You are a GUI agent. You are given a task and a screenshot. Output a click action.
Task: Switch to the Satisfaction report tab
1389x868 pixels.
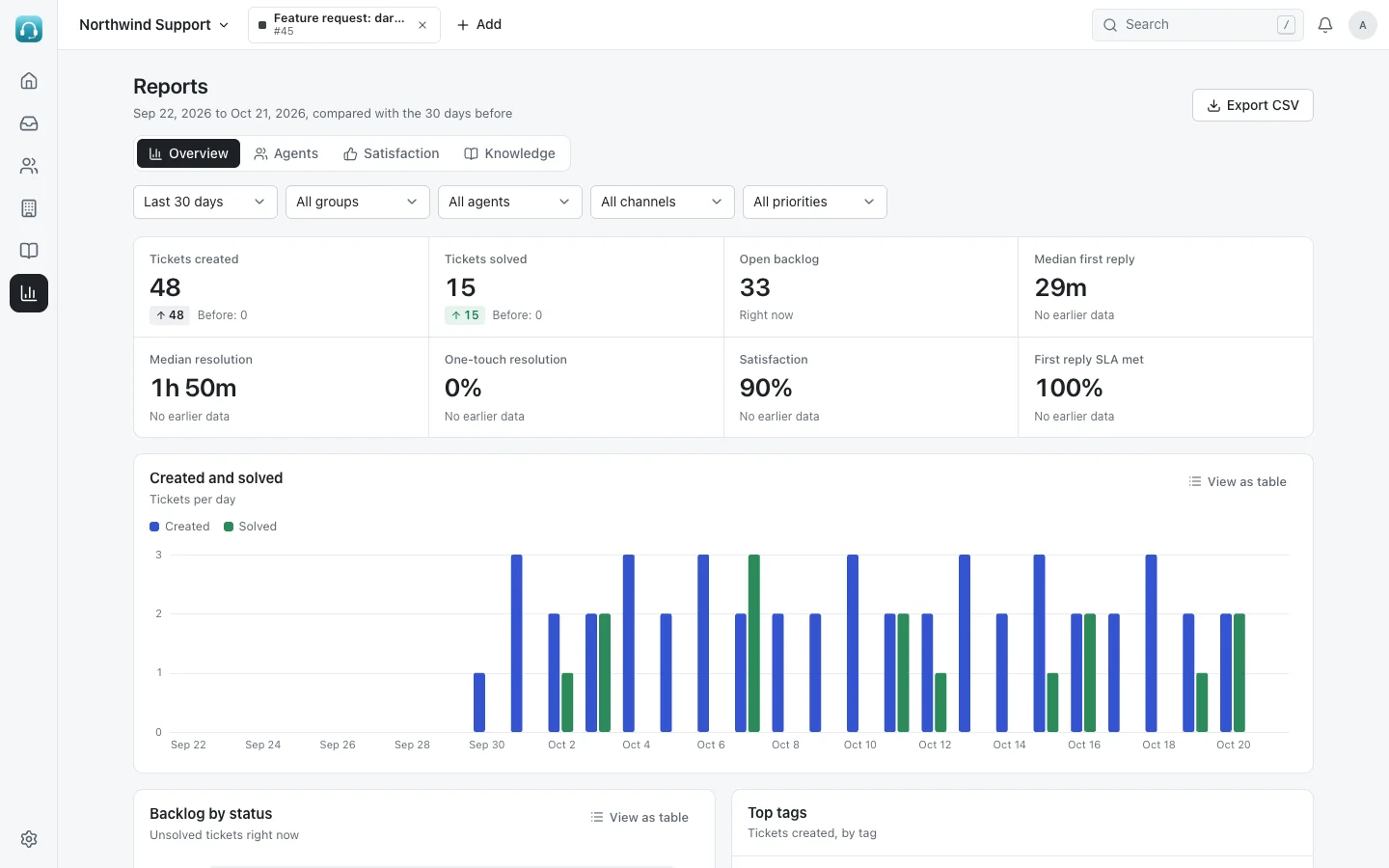392,153
